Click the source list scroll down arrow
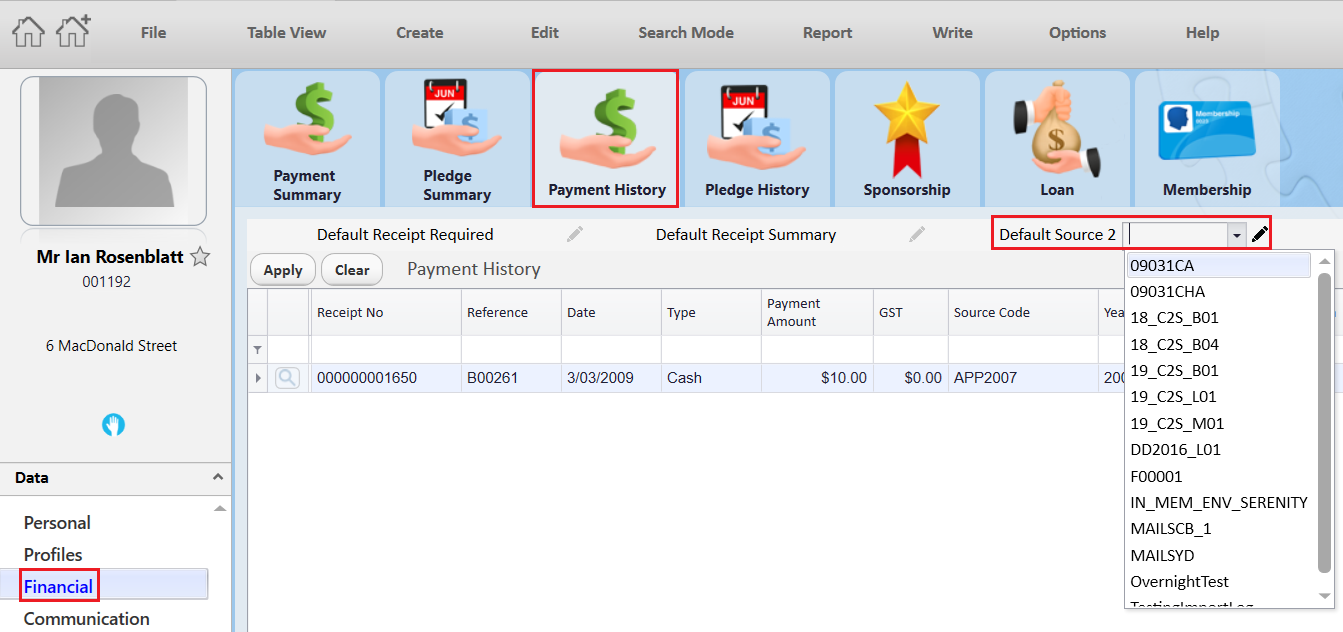The height and width of the screenshot is (632, 1343). (1325, 595)
